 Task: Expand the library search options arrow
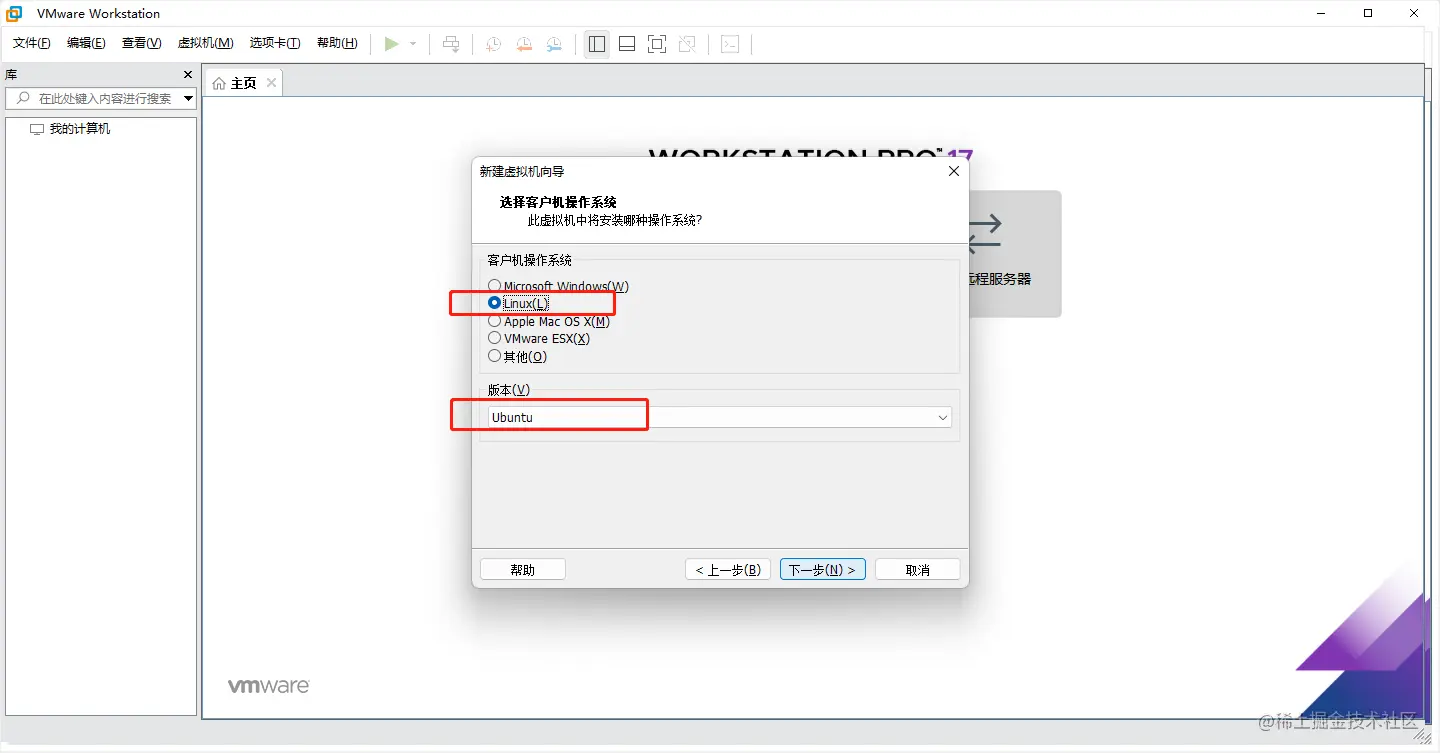186,98
